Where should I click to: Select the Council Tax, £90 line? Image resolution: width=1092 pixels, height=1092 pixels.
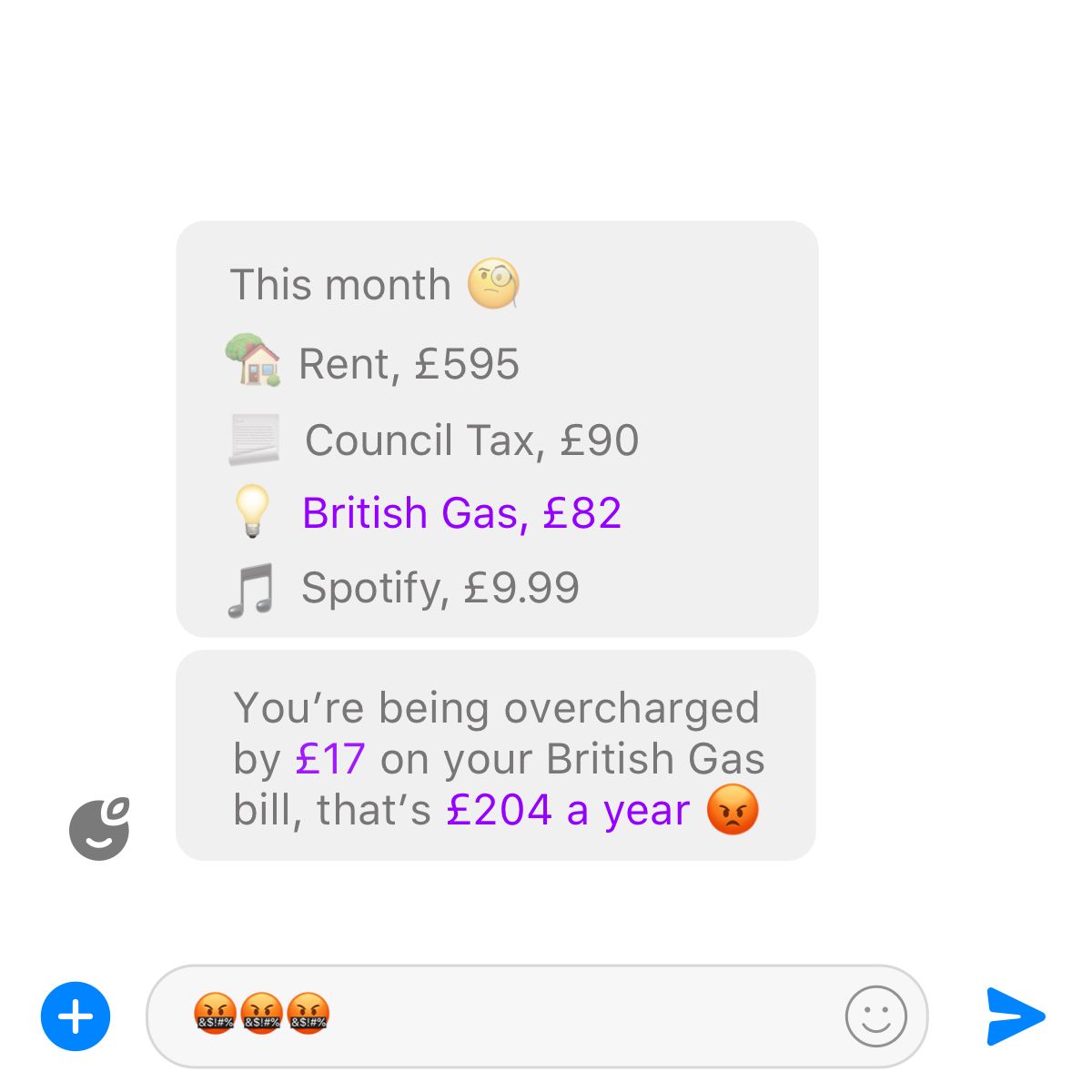[471, 440]
